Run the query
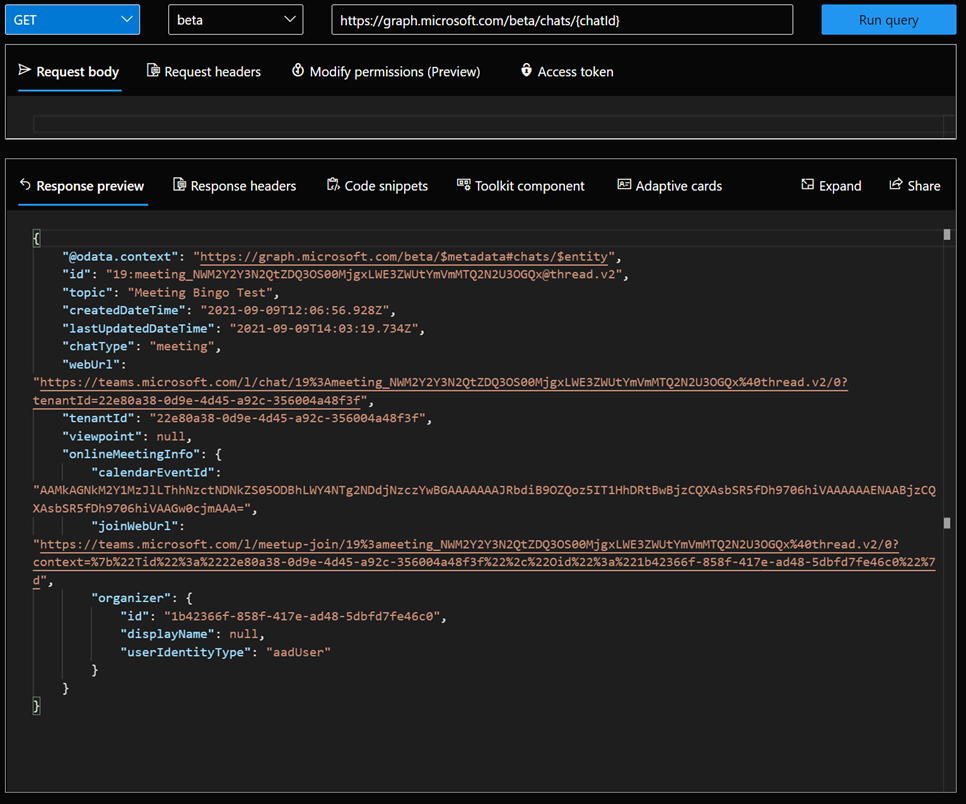 coord(888,20)
